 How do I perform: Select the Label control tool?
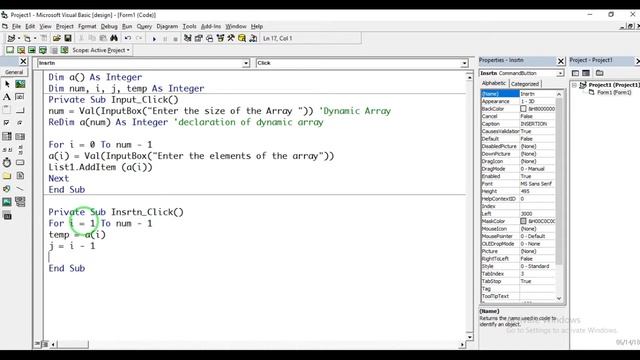pyautogui.click(x=7, y=97)
